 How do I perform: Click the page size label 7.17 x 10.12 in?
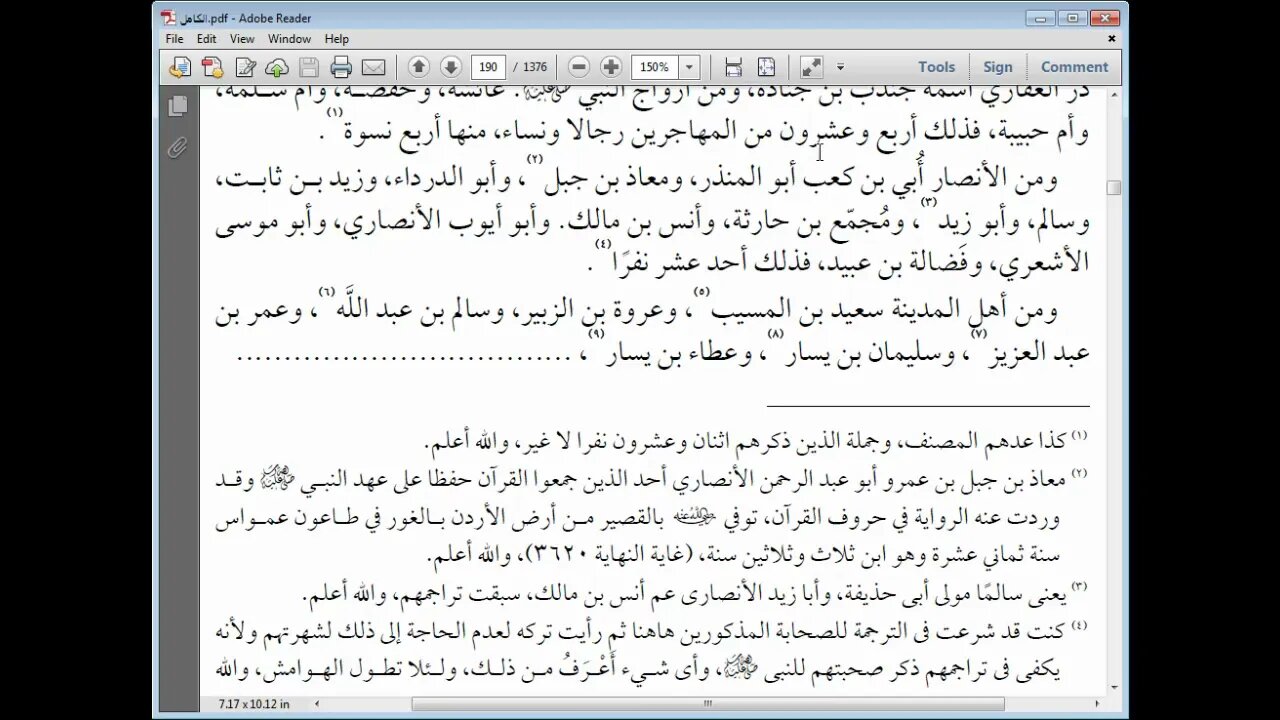(x=254, y=704)
